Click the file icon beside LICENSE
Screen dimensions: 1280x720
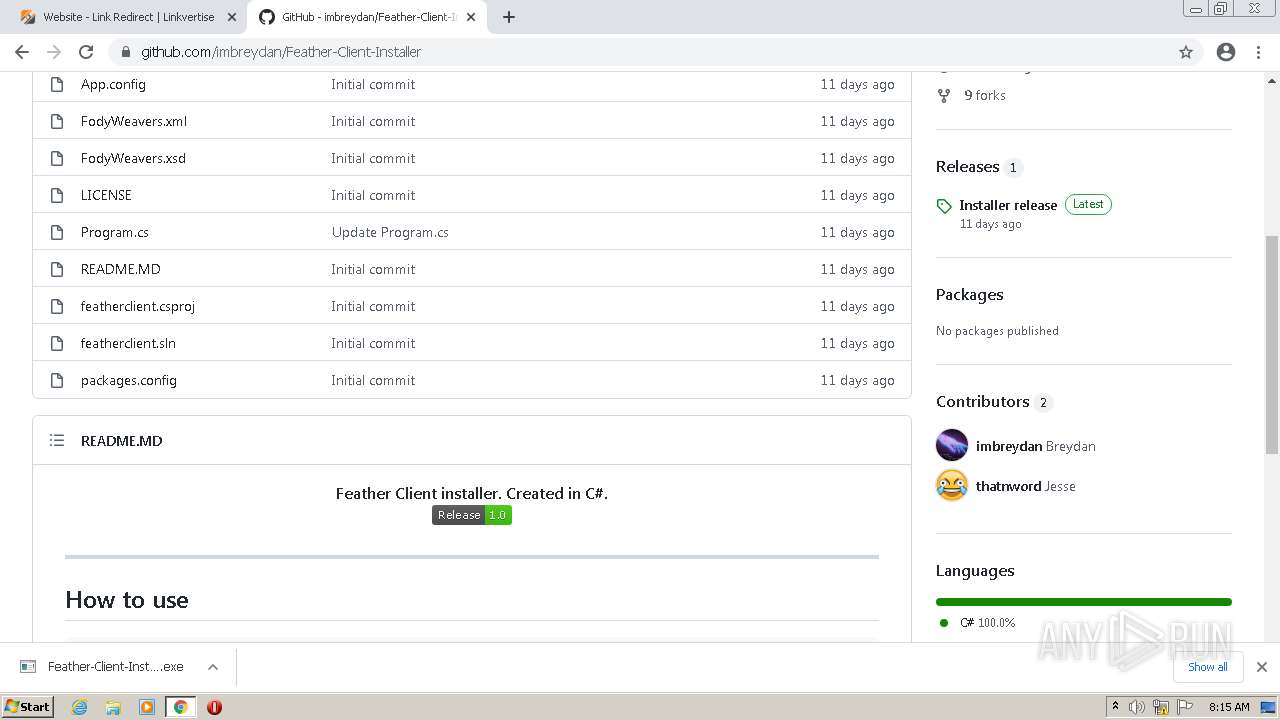[x=57, y=195]
